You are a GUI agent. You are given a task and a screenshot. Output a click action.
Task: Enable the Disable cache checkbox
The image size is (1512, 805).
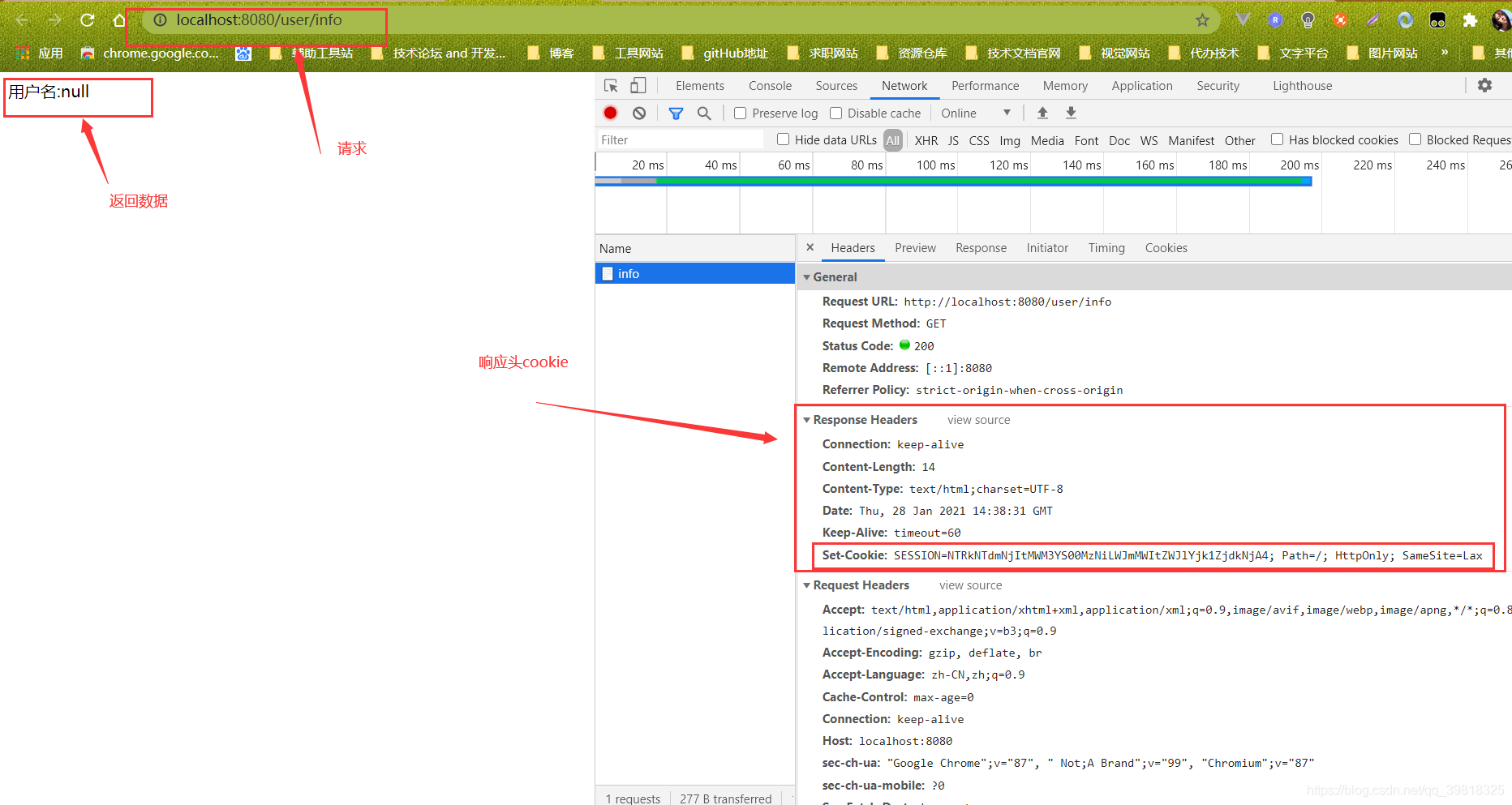click(x=835, y=113)
